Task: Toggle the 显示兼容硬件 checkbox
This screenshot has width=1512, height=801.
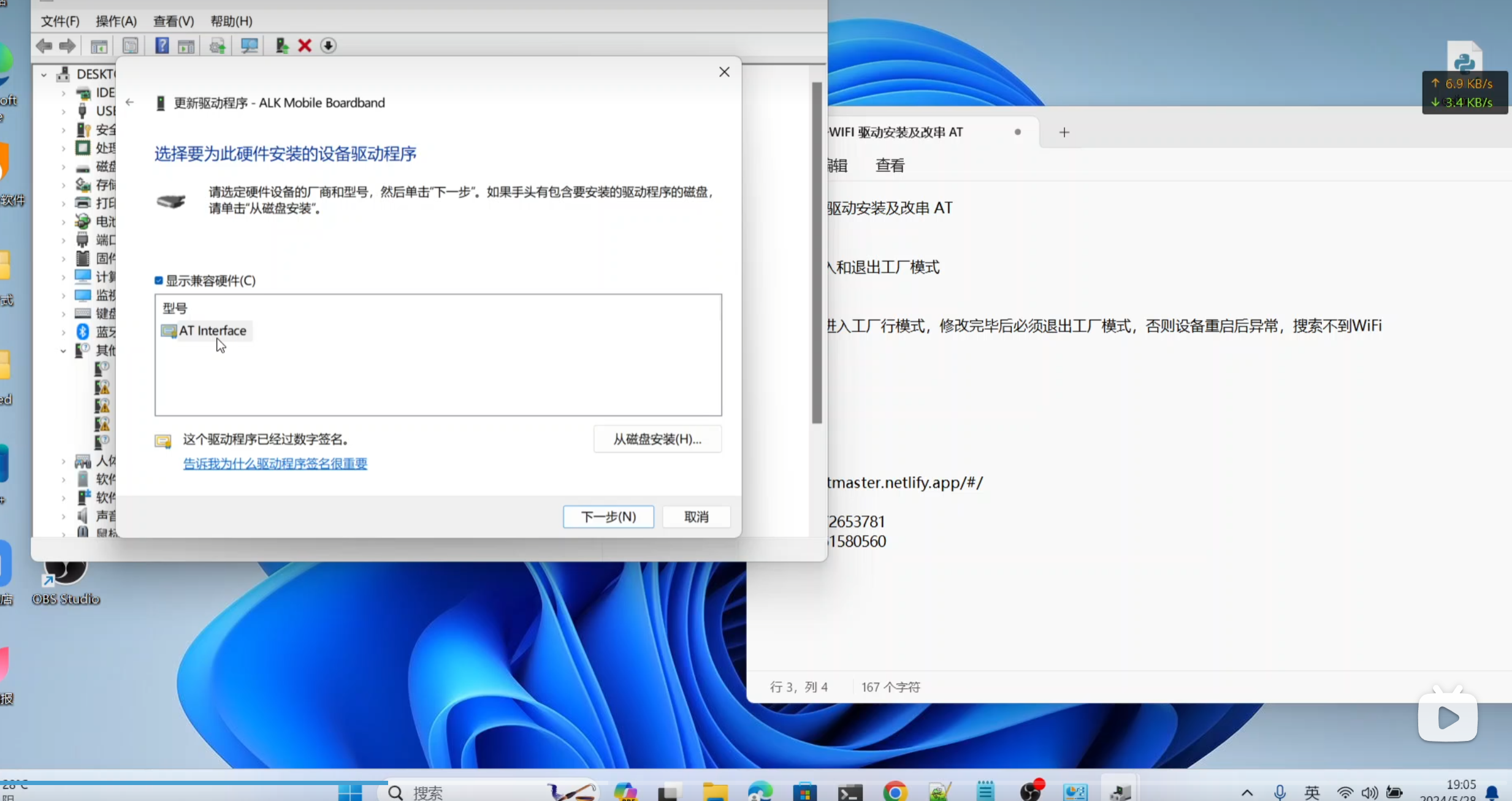Action: pyautogui.click(x=159, y=281)
